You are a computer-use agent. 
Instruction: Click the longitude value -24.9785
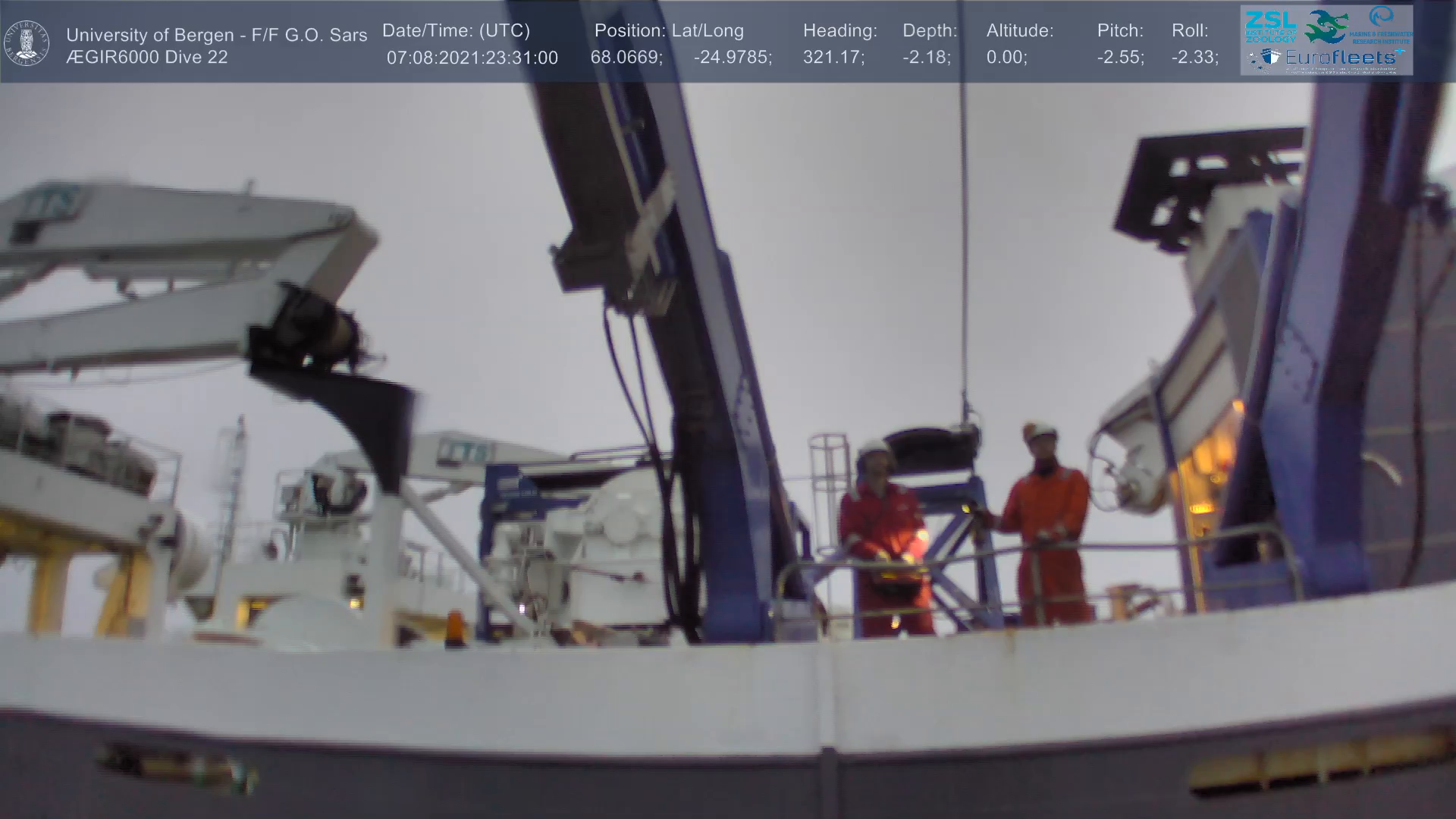(x=732, y=58)
